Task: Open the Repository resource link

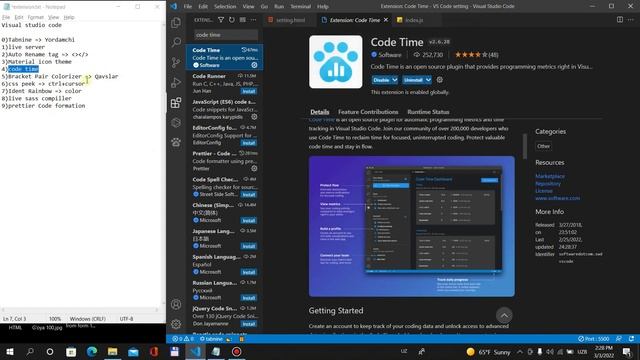Action: 548,183
